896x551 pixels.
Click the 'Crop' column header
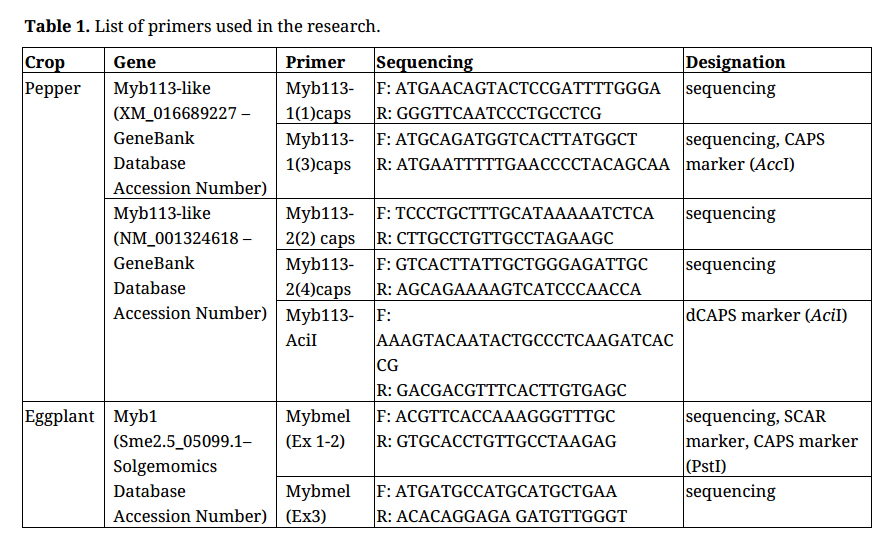point(45,62)
